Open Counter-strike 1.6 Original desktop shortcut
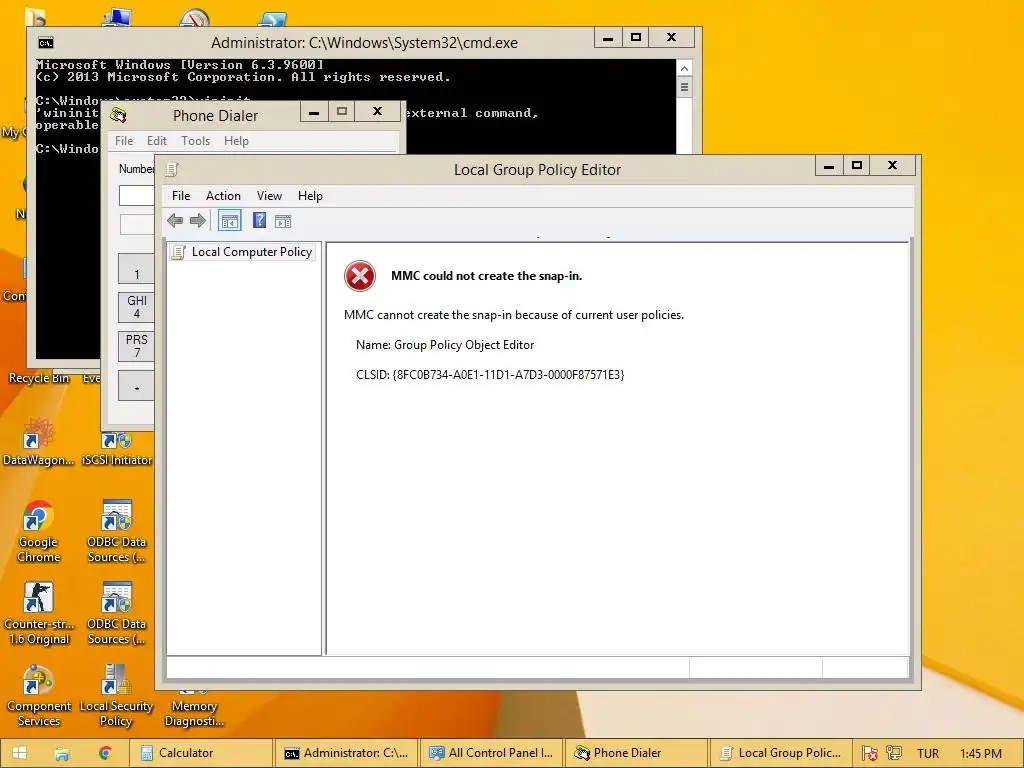 tap(39, 614)
